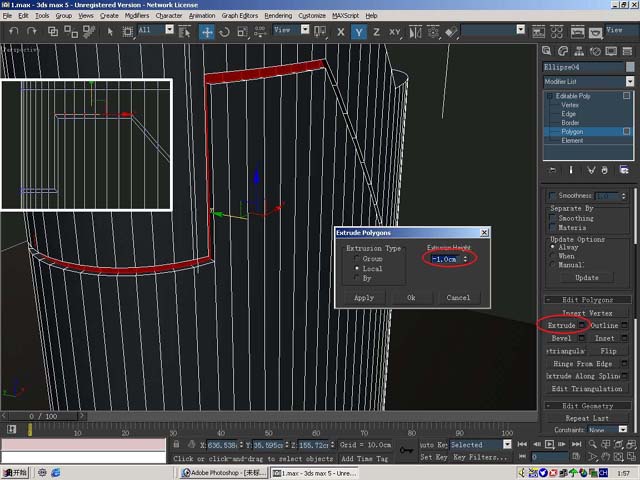This screenshot has height=480, width=640.
Task: Click the pin stack icon
Action: (551, 170)
